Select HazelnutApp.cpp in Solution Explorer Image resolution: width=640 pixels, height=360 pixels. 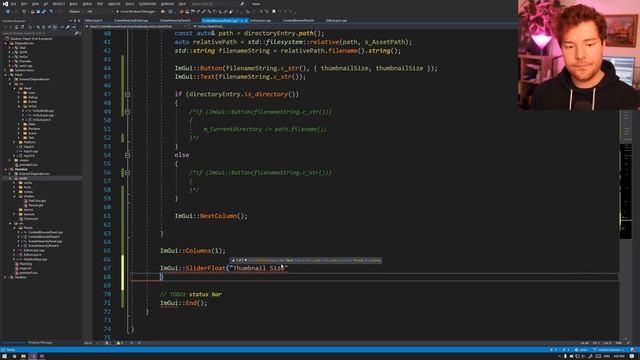(x=35, y=259)
